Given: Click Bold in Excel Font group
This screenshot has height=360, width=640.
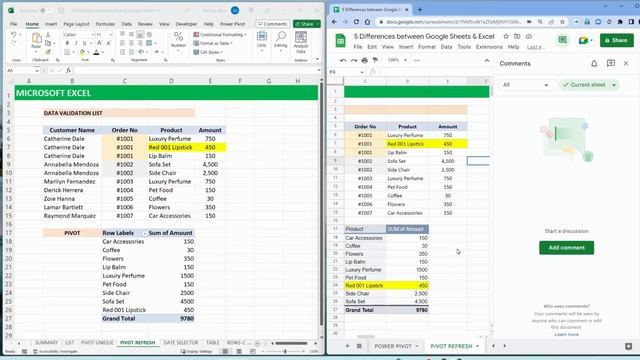Looking at the screenshot, I should tap(67, 43).
